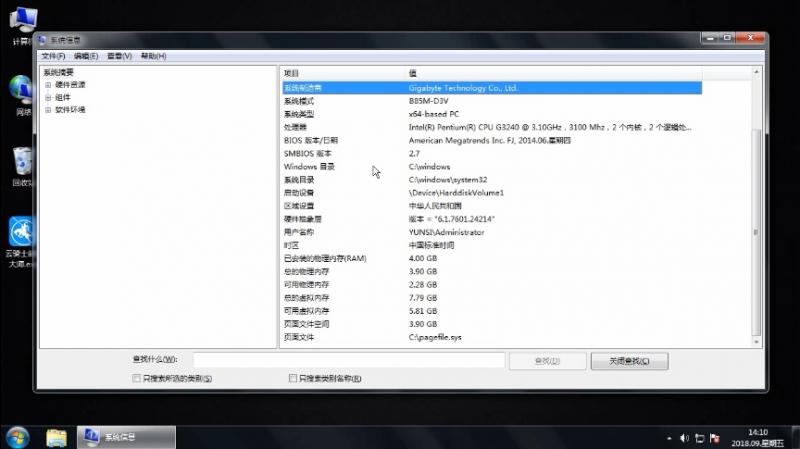The image size is (800, 449).
Task: Select the C:\pagefile.sys value
Action: tap(435, 337)
